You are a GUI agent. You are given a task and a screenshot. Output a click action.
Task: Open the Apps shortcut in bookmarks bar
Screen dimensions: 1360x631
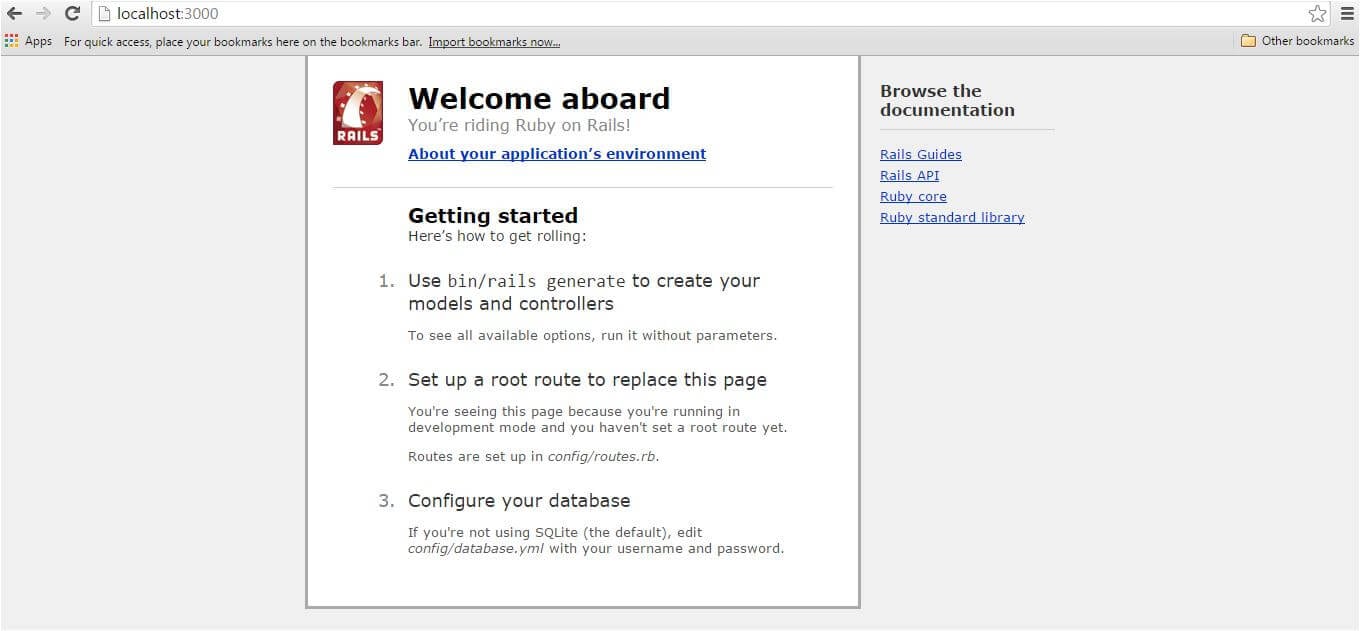[x=29, y=41]
